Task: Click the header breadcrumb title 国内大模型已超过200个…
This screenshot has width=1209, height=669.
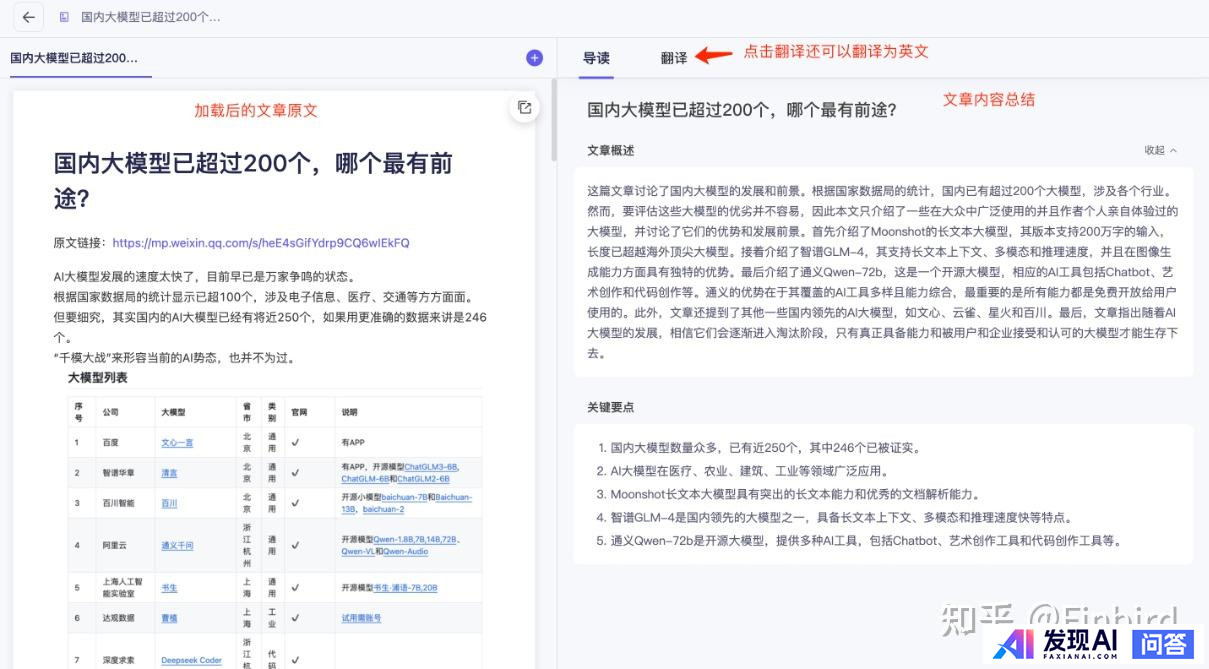Action: [x=151, y=17]
